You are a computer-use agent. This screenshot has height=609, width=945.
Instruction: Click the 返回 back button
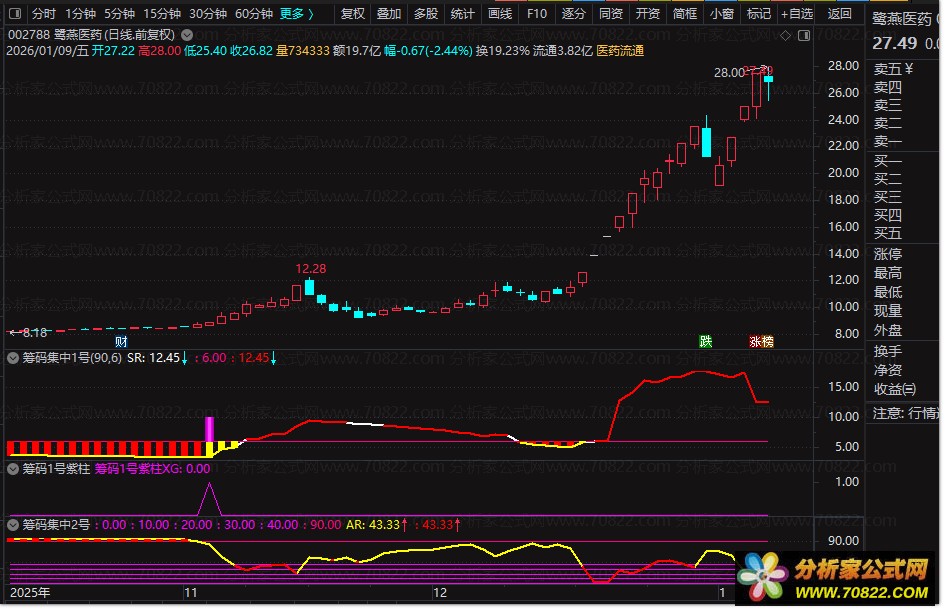(x=839, y=13)
